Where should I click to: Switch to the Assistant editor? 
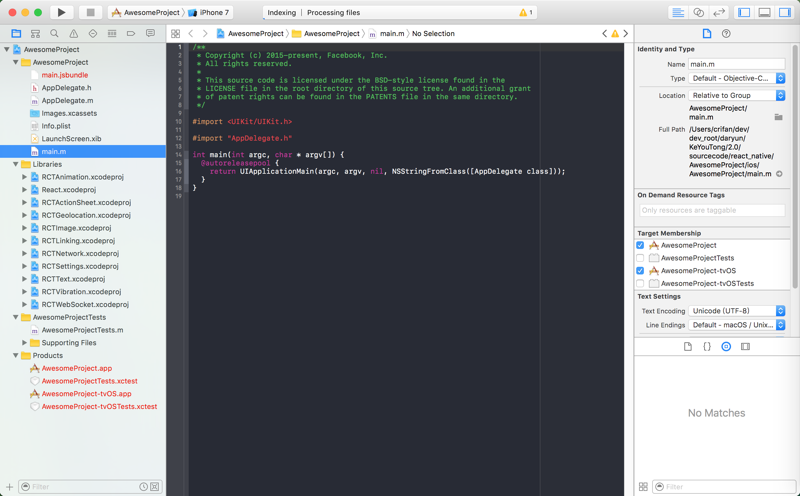tap(698, 12)
